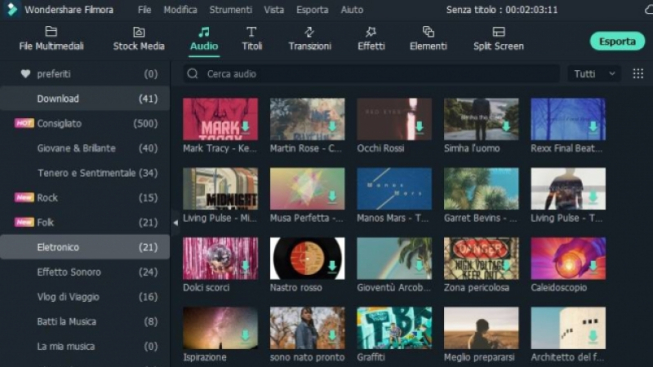Download the Occhi Rossi track
The height and width of the screenshot is (367, 653).
[x=419, y=127]
